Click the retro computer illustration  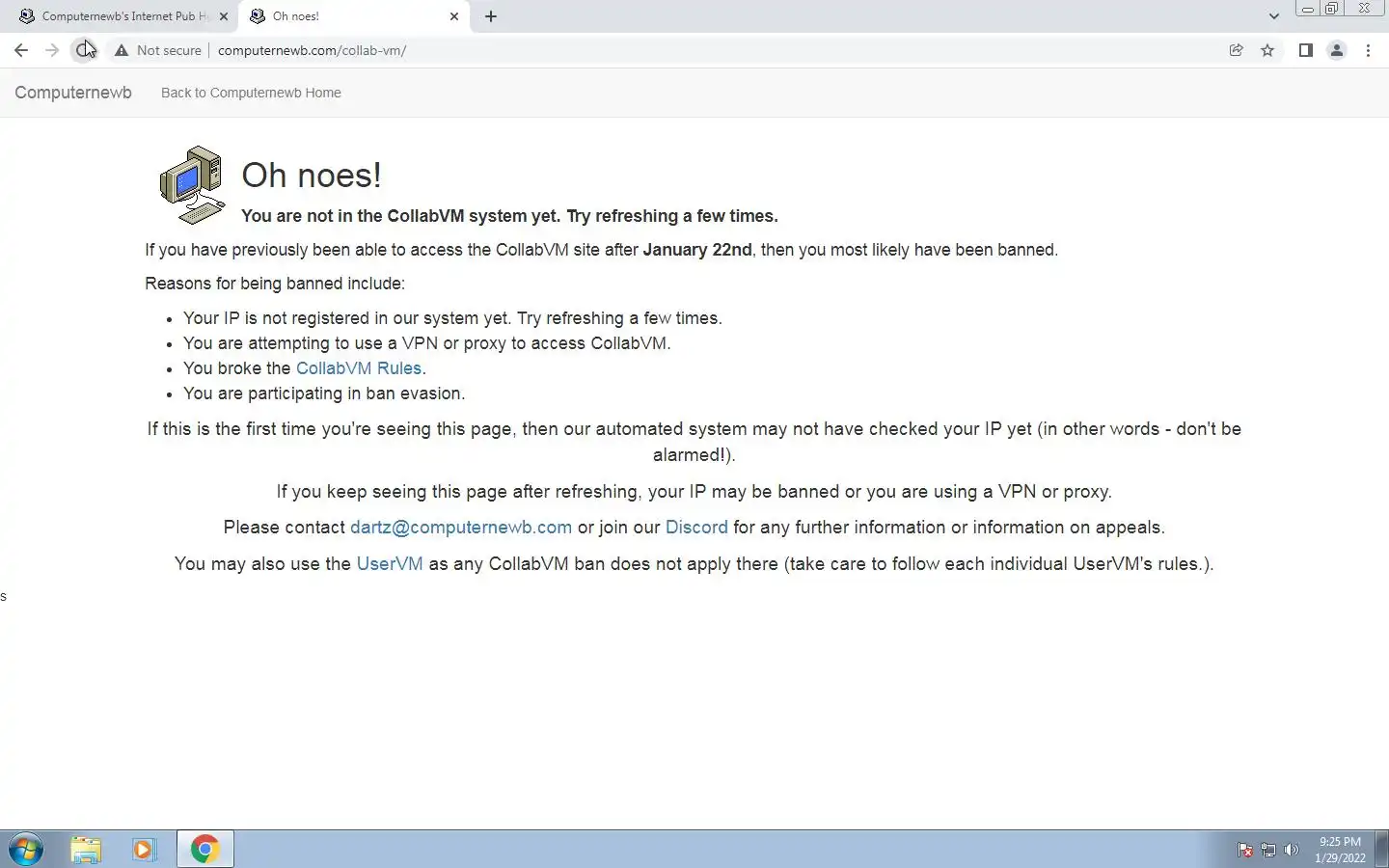pyautogui.click(x=192, y=185)
